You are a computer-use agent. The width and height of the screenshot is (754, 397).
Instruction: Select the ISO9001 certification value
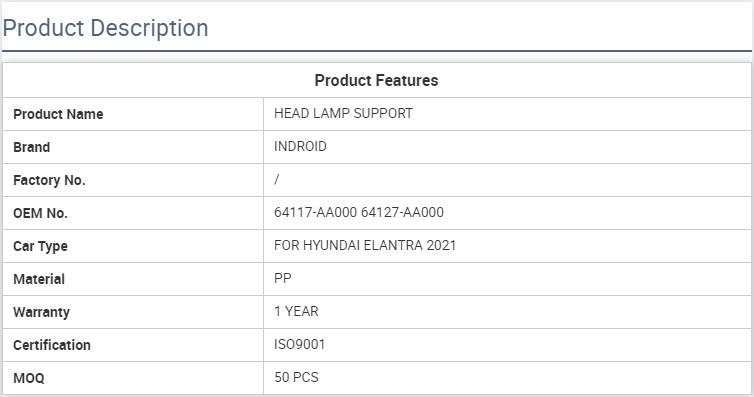tap(300, 345)
